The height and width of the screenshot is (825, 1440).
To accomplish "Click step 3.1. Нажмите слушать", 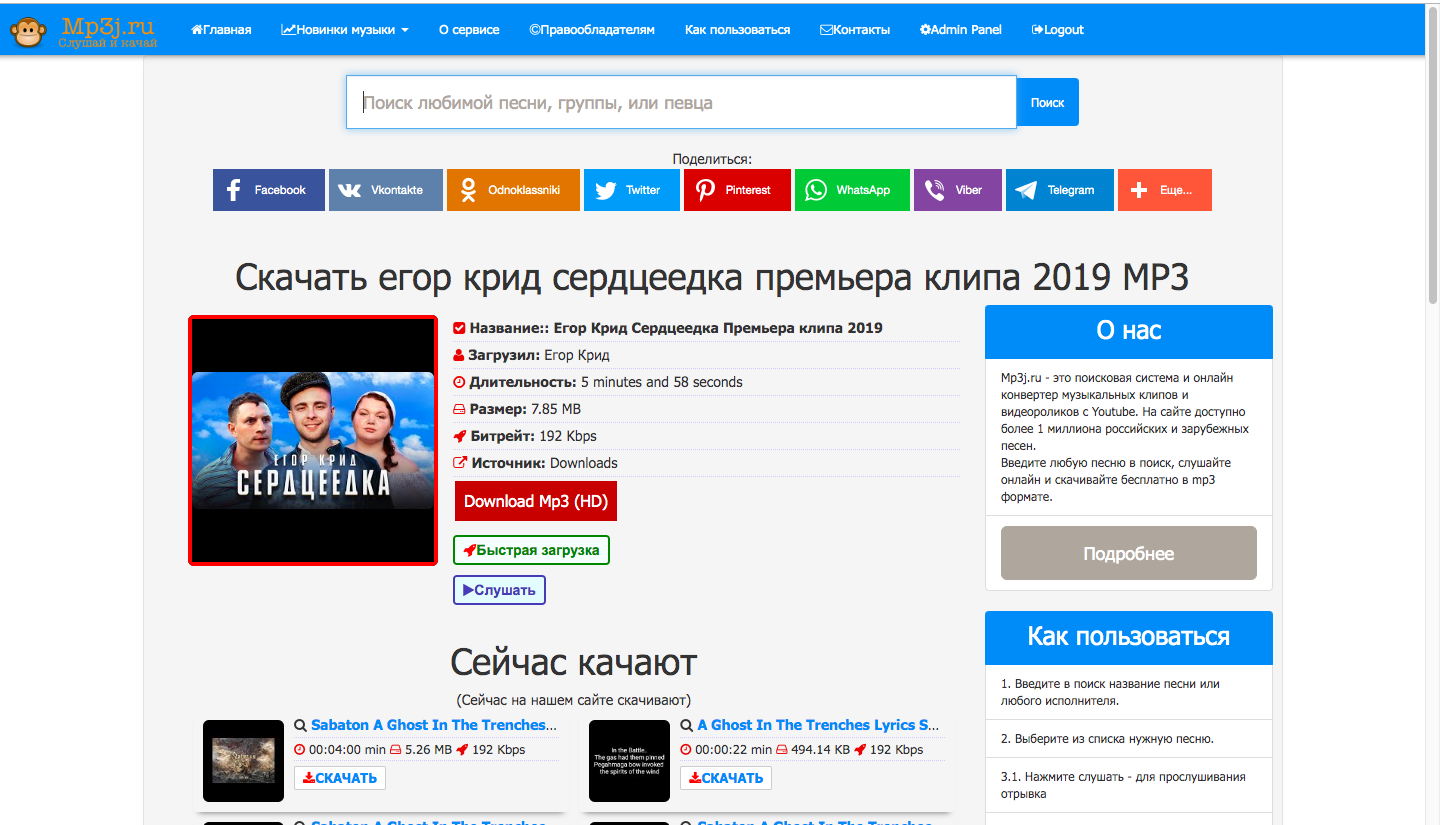I will 1129,785.
